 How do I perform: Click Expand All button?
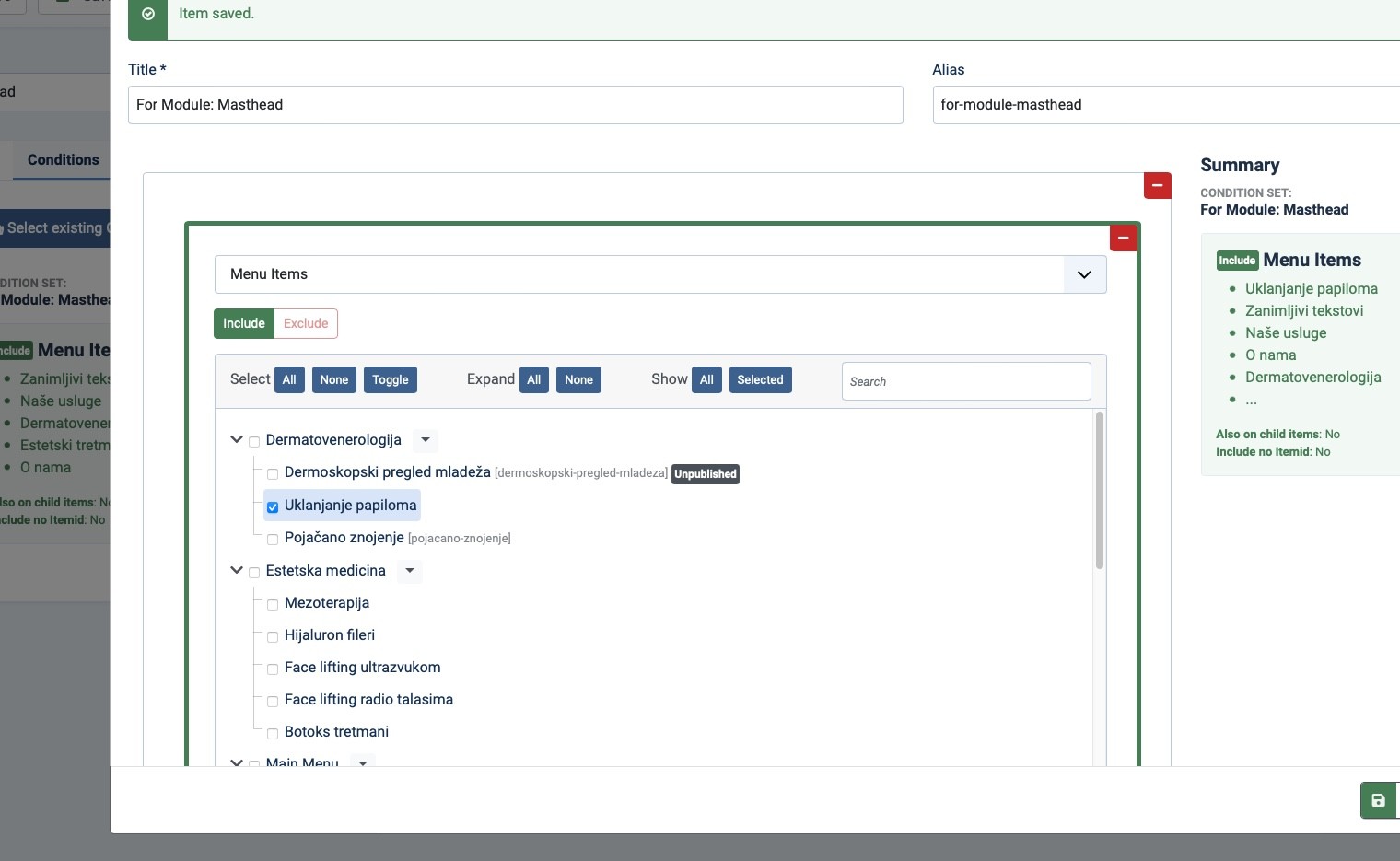534,379
